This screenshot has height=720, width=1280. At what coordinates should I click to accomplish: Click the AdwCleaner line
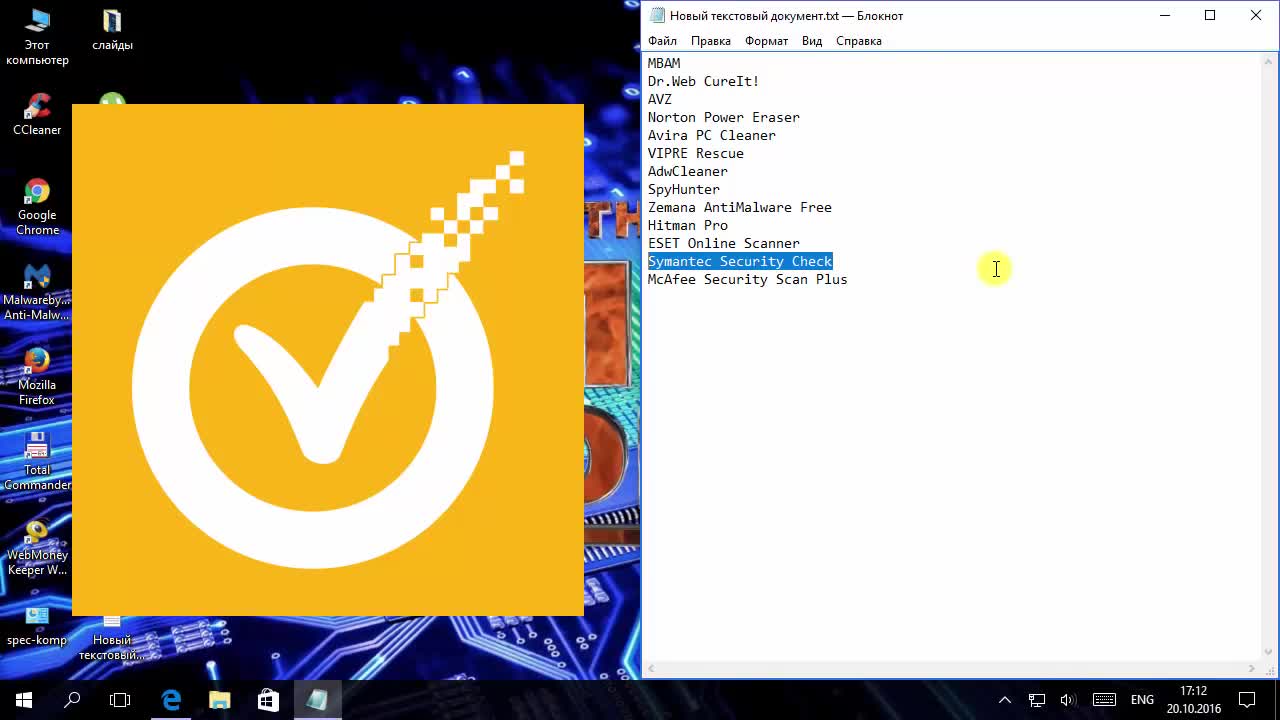pos(688,171)
